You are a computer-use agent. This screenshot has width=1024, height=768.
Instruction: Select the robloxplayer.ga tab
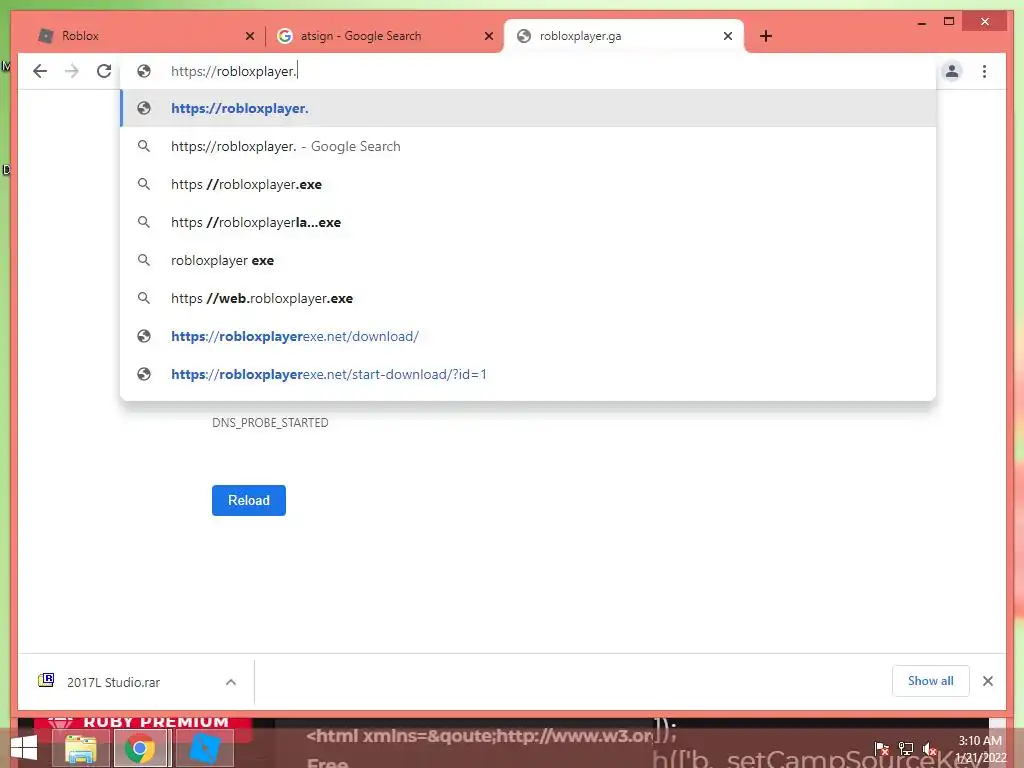coord(624,36)
